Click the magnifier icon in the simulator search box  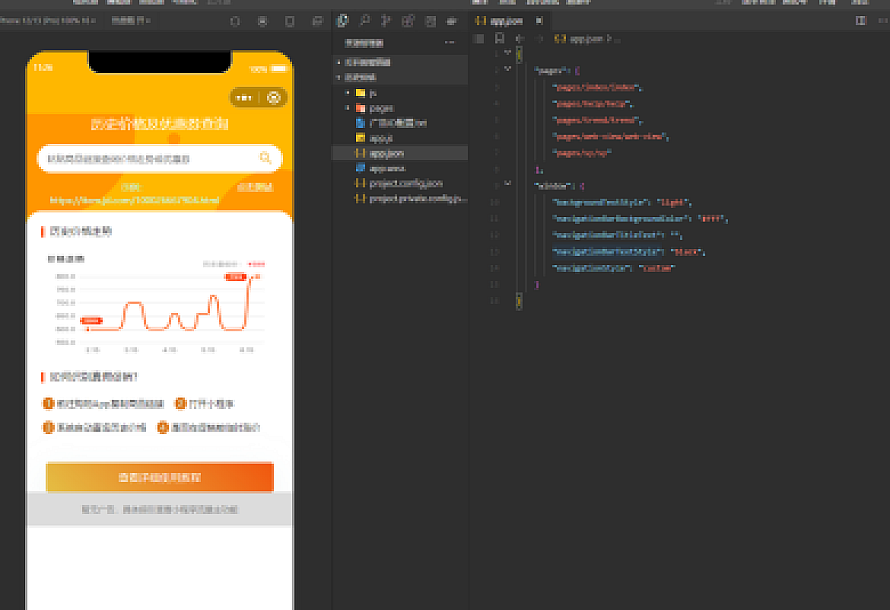(x=265, y=158)
